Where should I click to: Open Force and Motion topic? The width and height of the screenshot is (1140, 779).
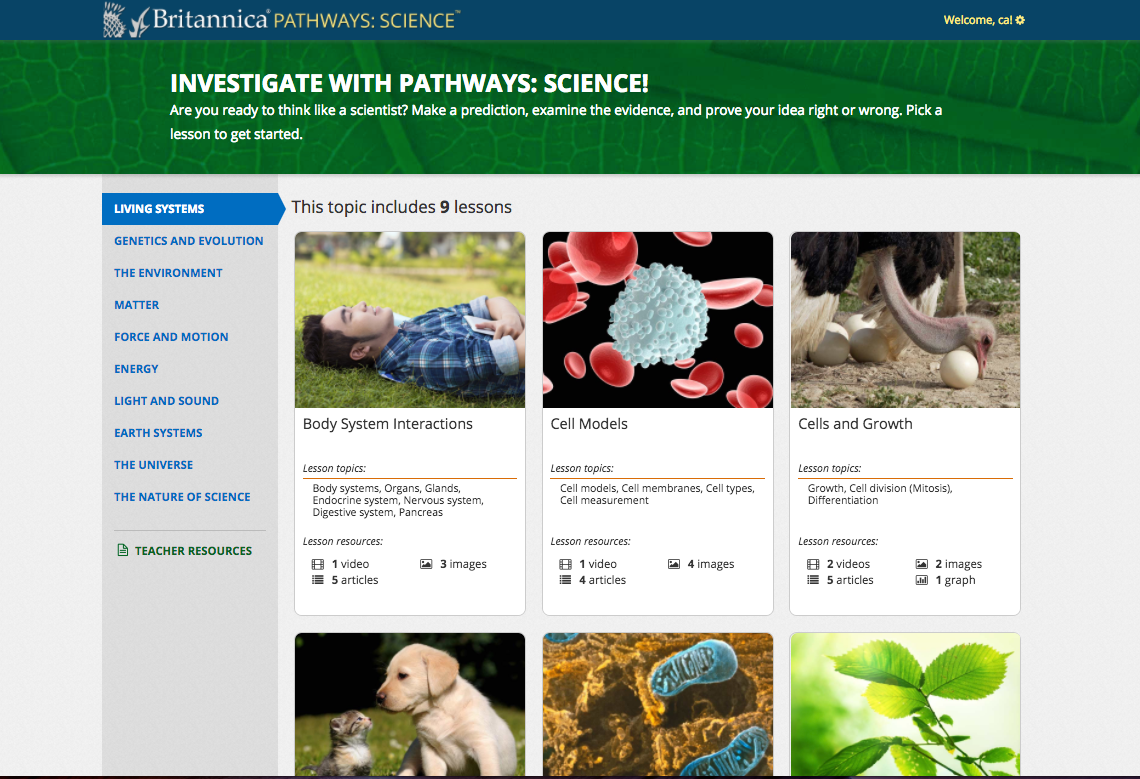[x=171, y=337]
